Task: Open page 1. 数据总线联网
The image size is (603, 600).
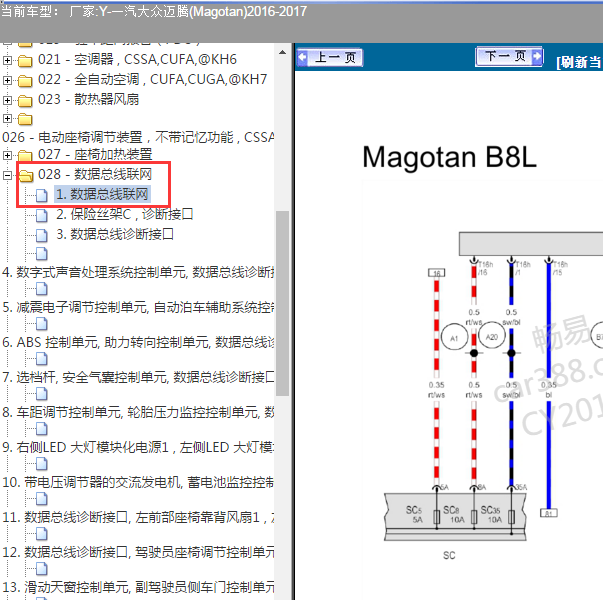Action: point(102,194)
